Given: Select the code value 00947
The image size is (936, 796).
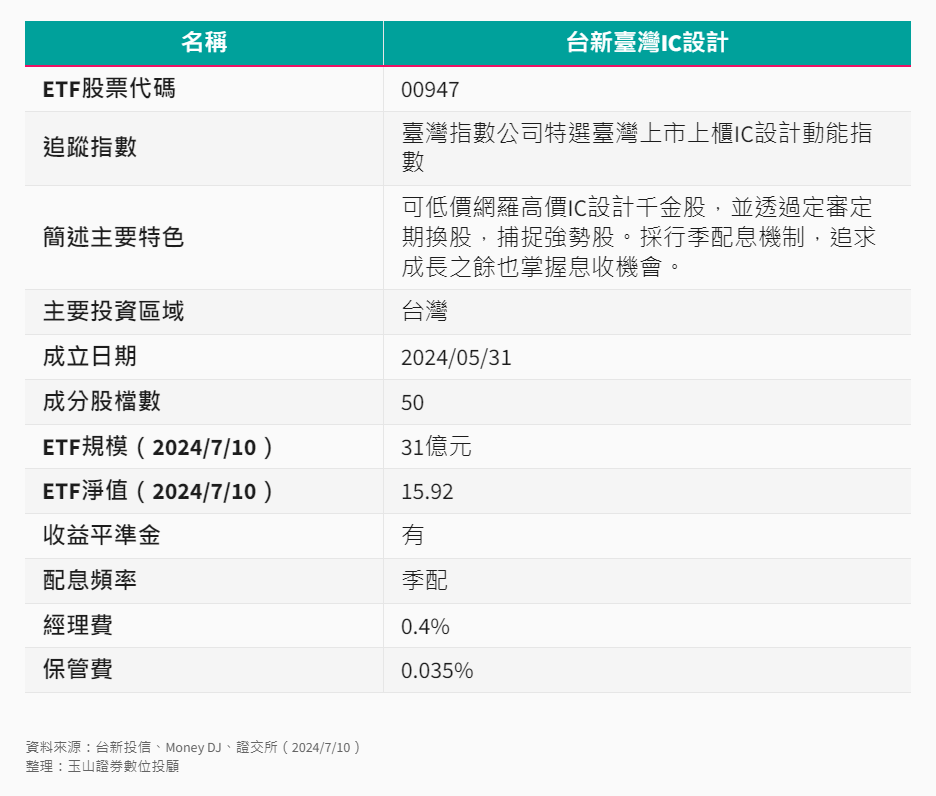Looking at the screenshot, I should (430, 90).
